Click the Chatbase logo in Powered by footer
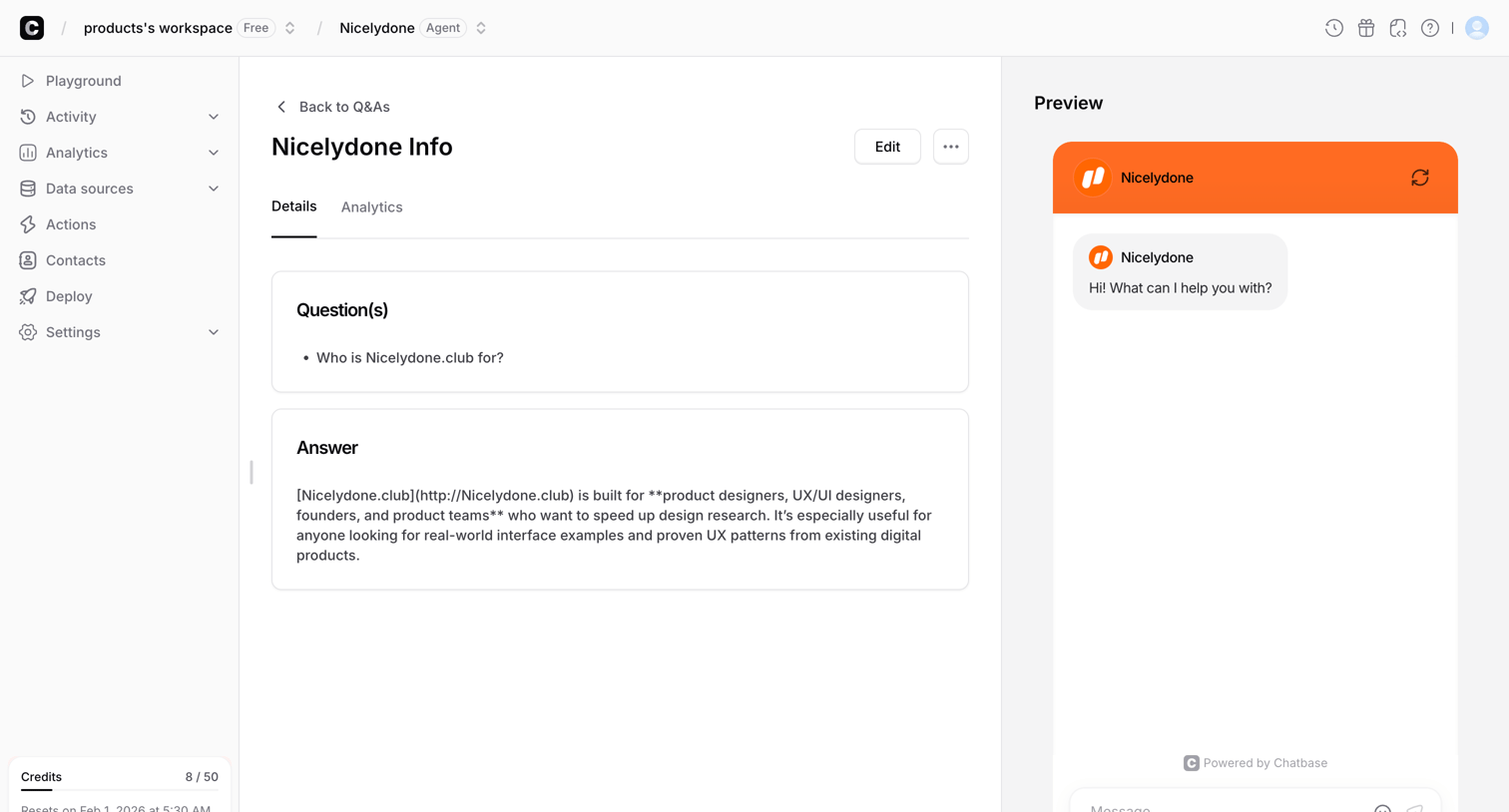This screenshot has width=1509, height=812. (1191, 763)
